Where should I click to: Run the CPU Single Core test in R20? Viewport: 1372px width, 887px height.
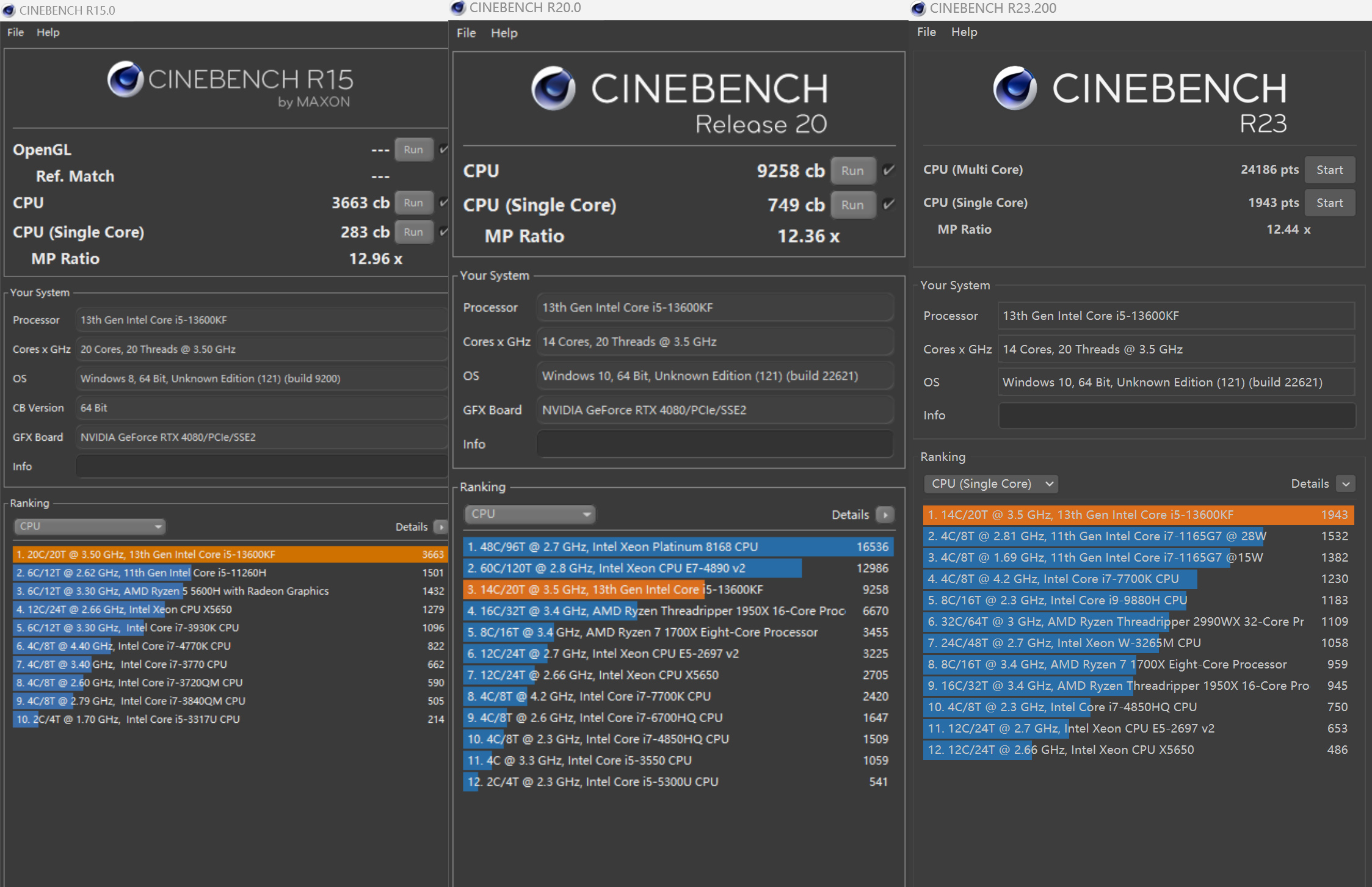852,205
